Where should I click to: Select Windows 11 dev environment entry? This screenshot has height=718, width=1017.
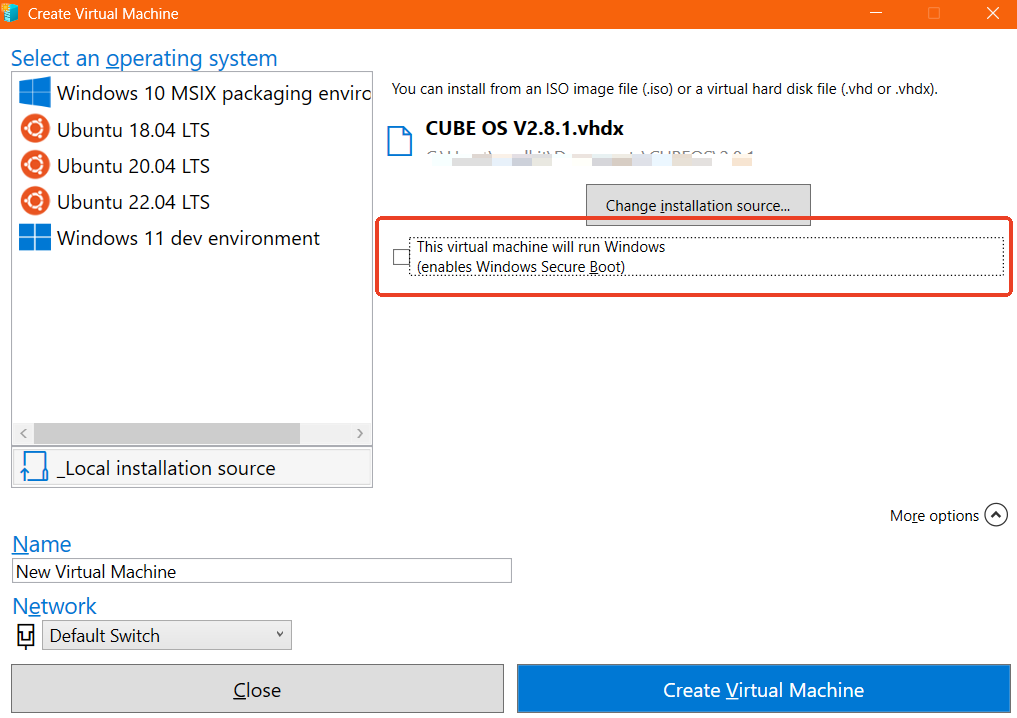188,238
